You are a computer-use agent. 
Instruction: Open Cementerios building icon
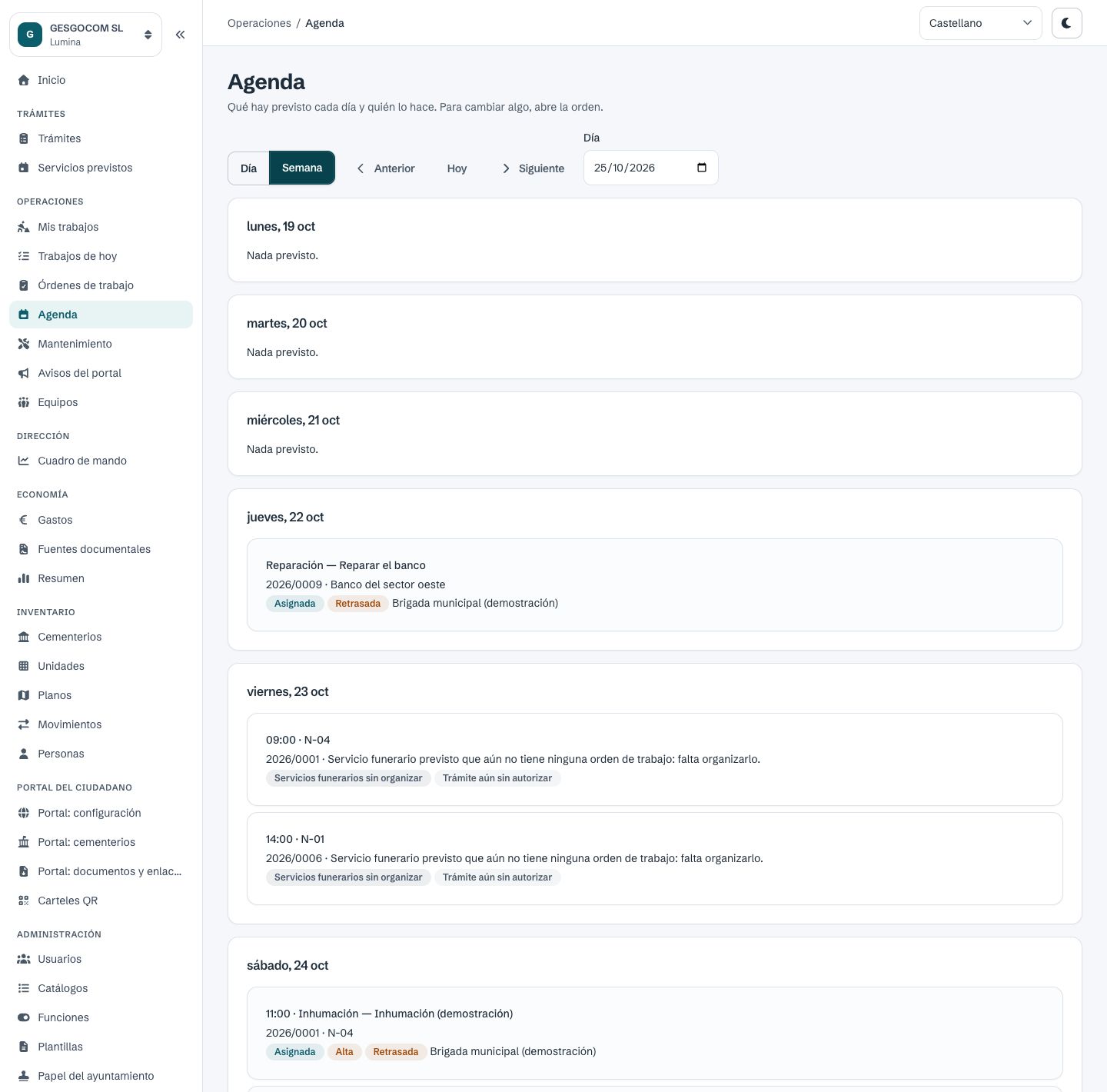pyautogui.click(x=24, y=637)
